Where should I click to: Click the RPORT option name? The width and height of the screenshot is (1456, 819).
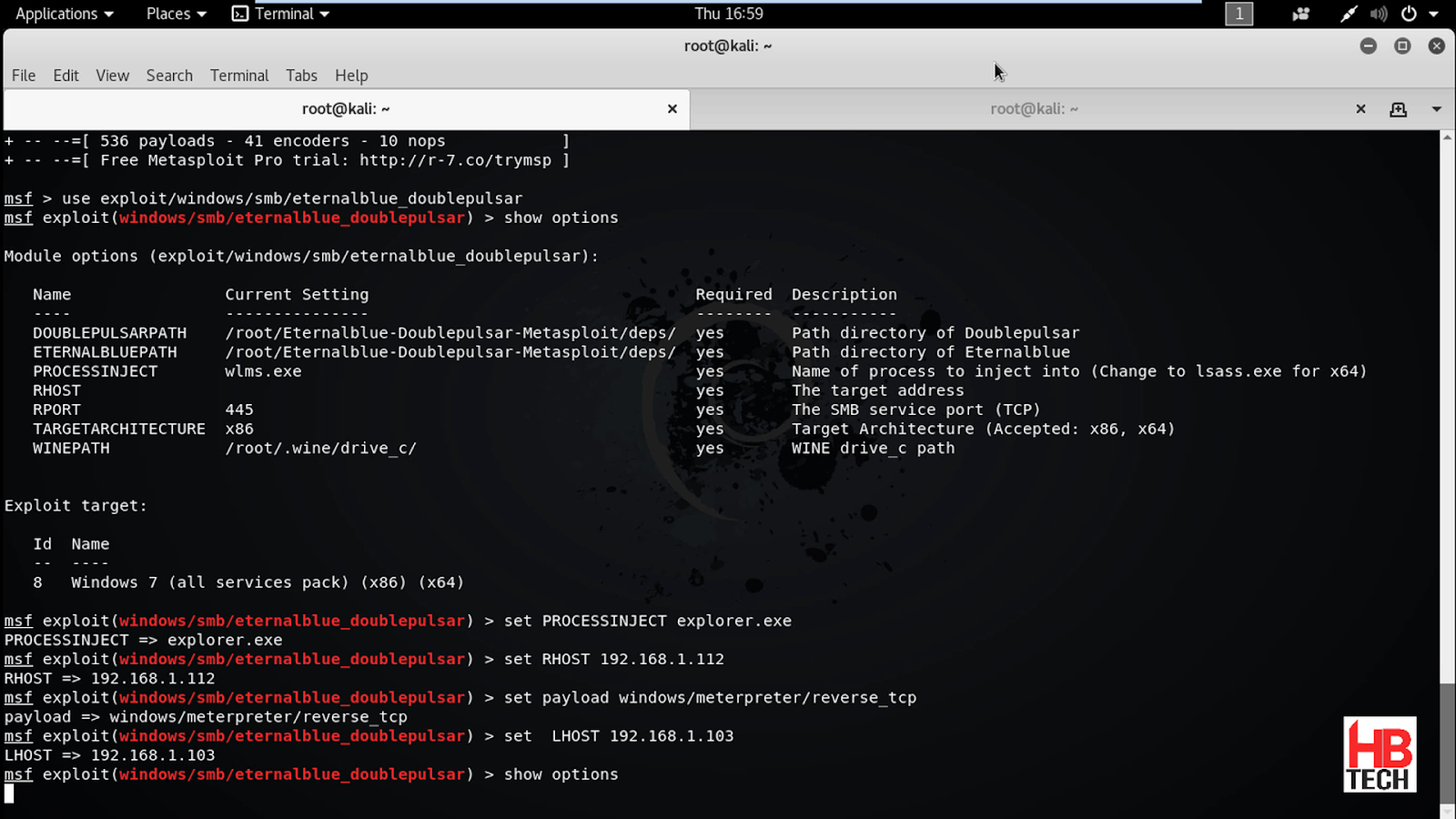tap(56, 409)
